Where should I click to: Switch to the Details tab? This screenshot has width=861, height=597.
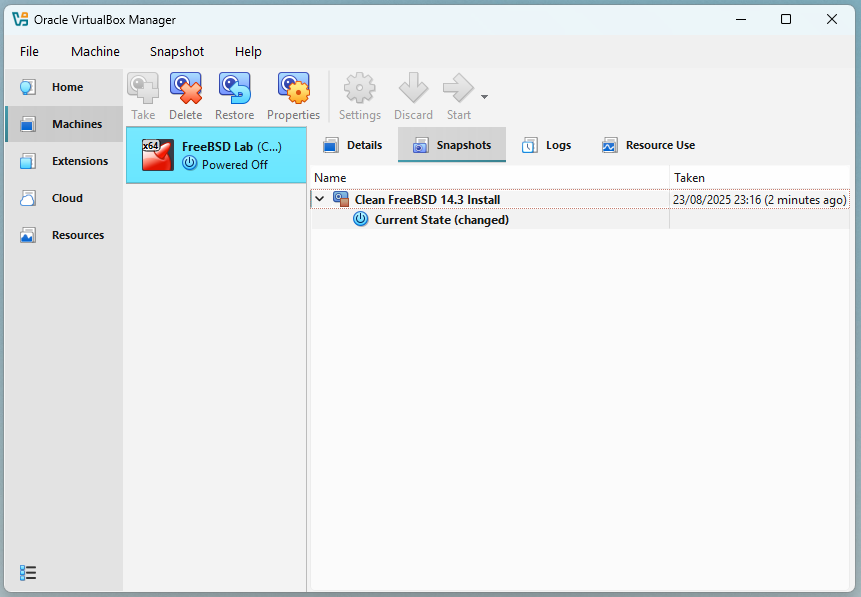353,145
